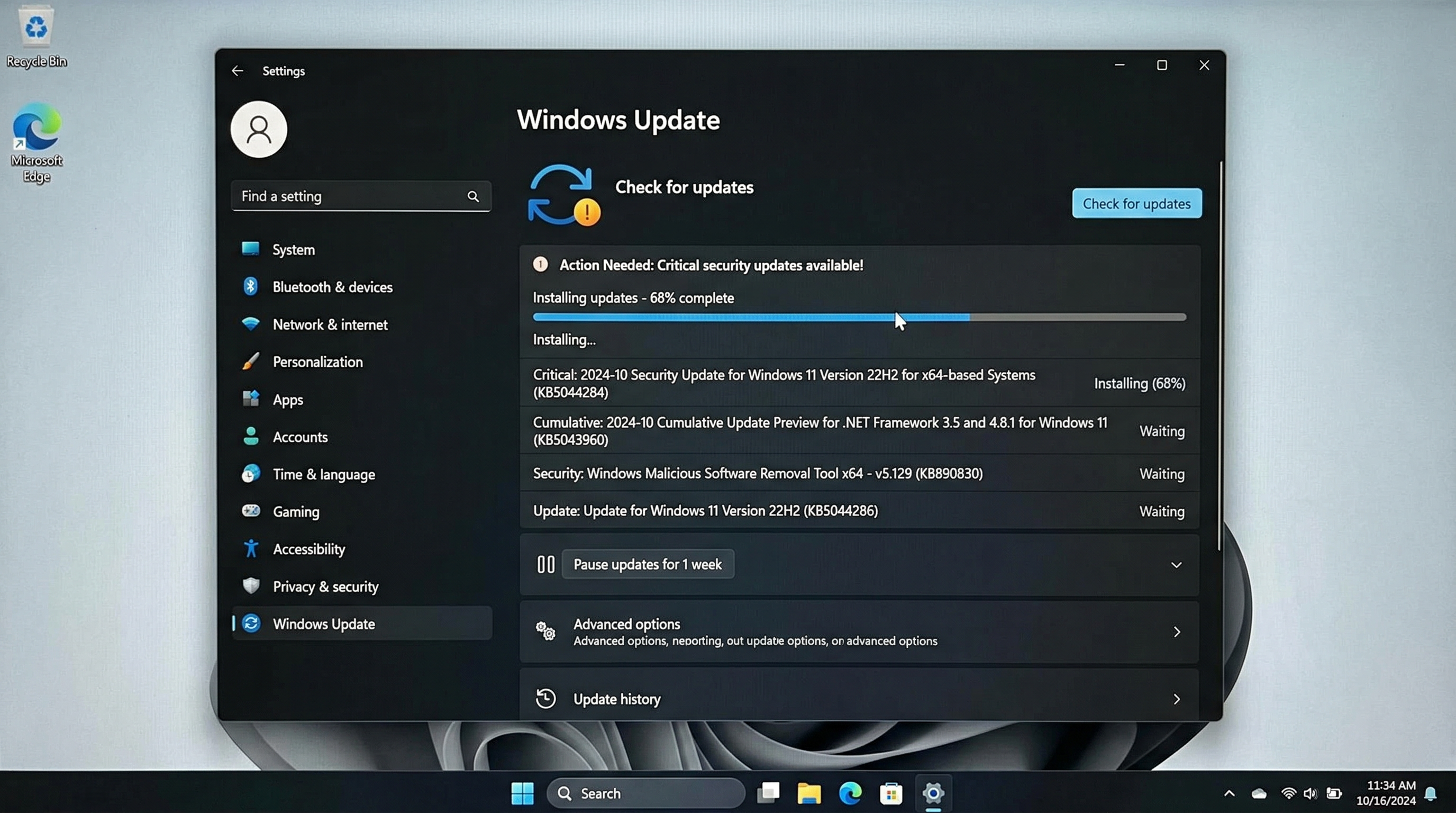Switch to the Apps settings section
The image size is (1456, 813).
(288, 399)
